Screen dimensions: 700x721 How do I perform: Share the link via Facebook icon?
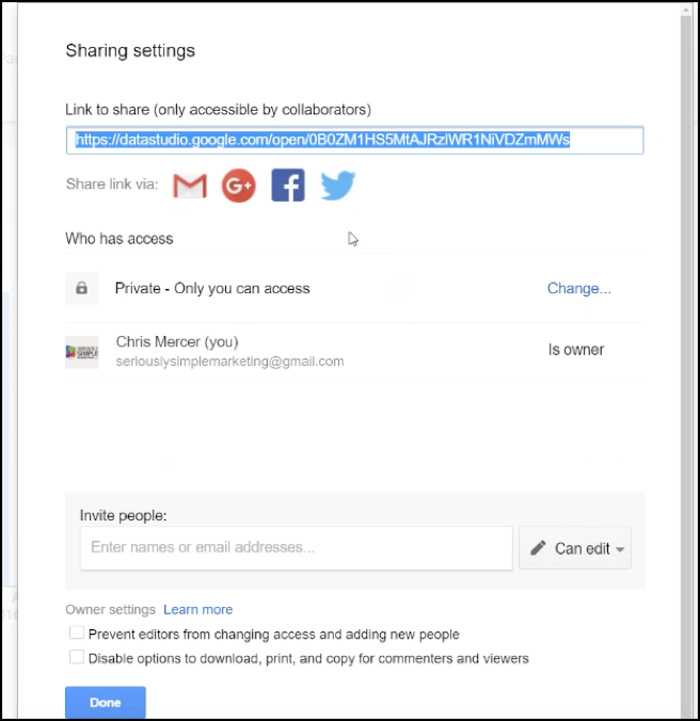point(288,185)
